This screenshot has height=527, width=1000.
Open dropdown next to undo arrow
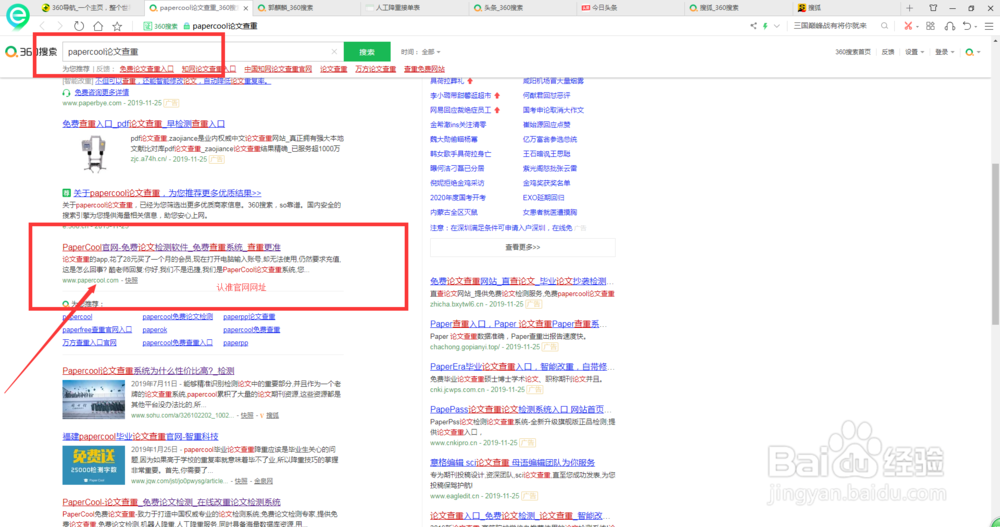click(x=977, y=27)
